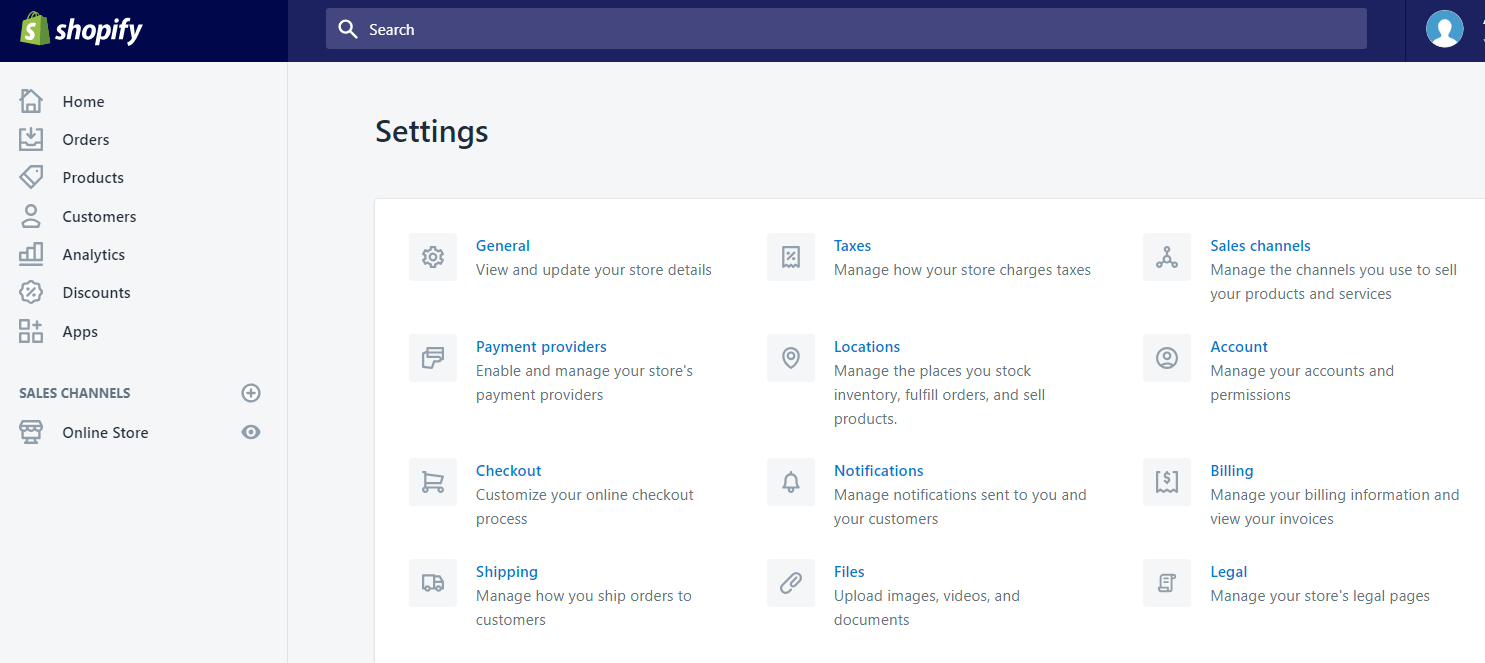The image size is (1485, 663).
Task: Go to Home in sidebar menu
Action: point(83,101)
